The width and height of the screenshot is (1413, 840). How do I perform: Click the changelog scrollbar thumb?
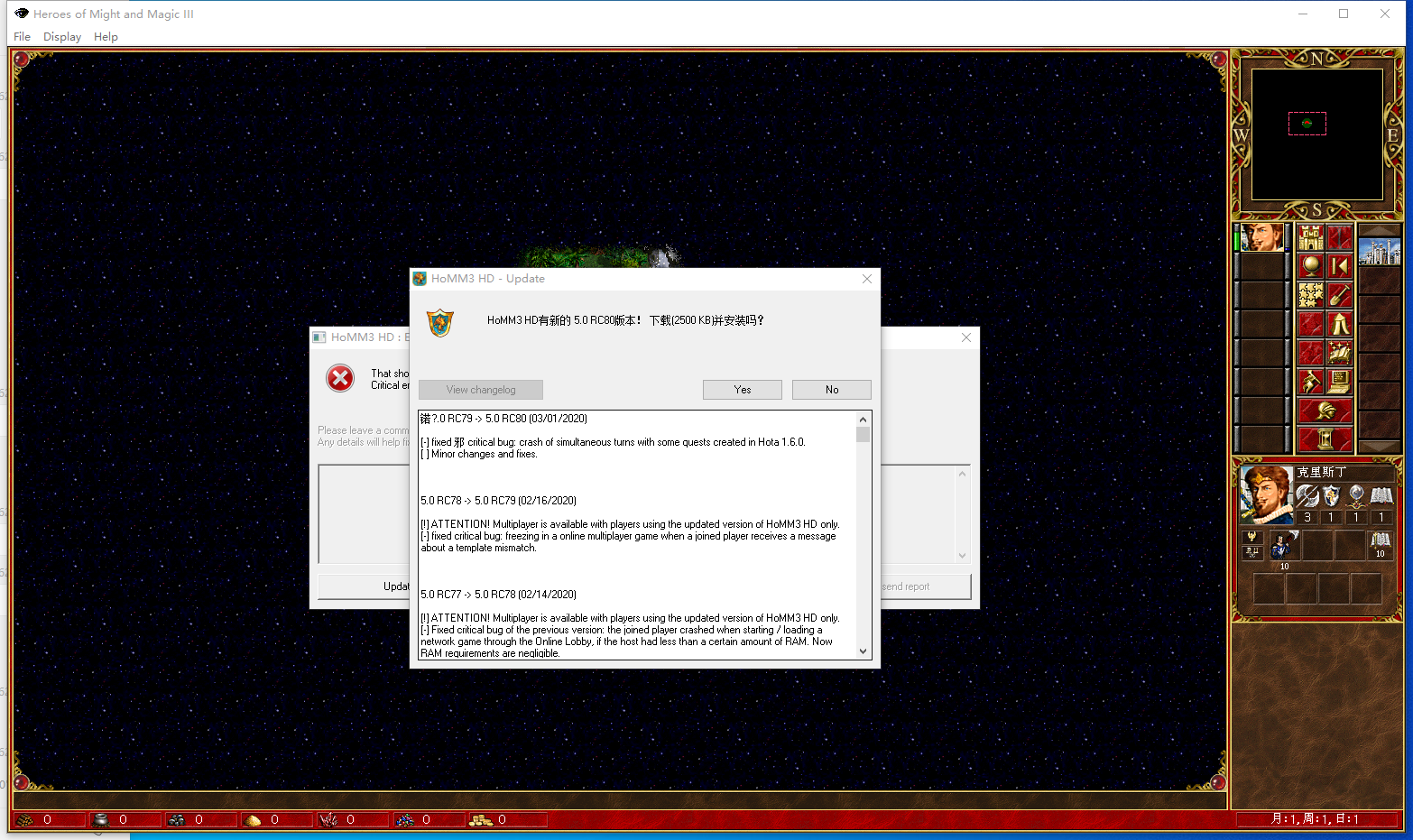coord(863,435)
